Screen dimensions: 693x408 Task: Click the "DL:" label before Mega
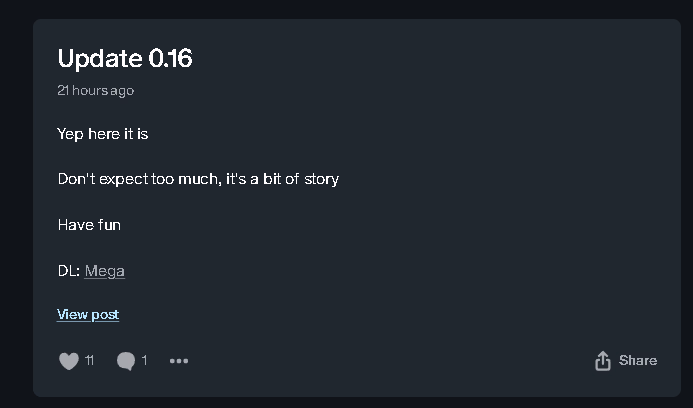coord(69,271)
